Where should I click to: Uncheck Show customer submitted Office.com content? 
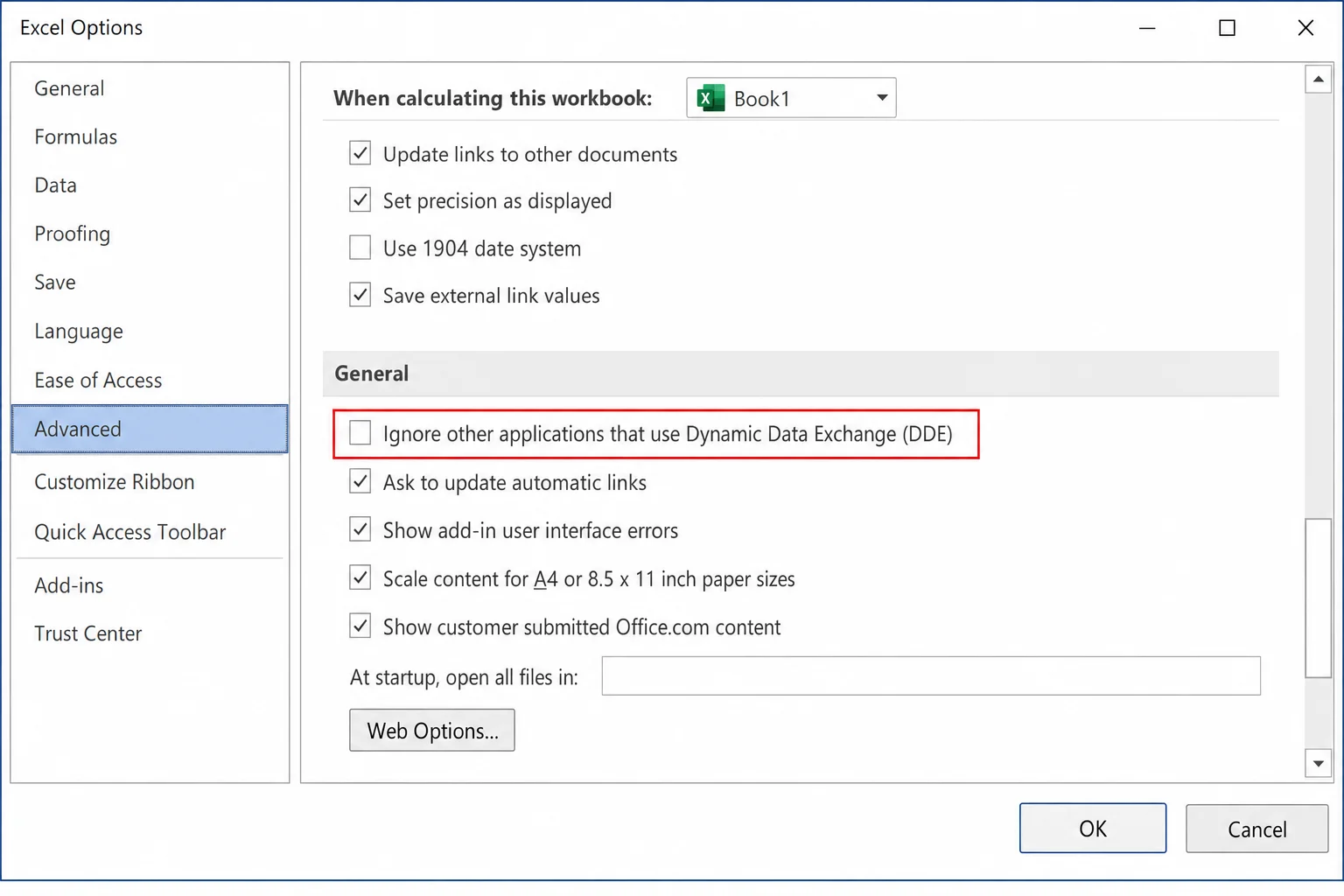point(360,626)
